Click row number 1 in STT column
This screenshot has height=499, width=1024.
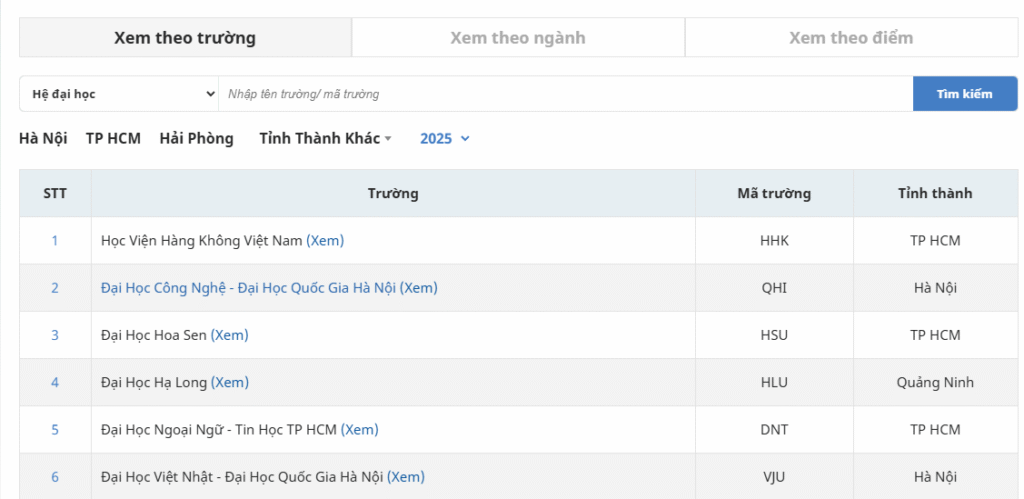pos(55,241)
